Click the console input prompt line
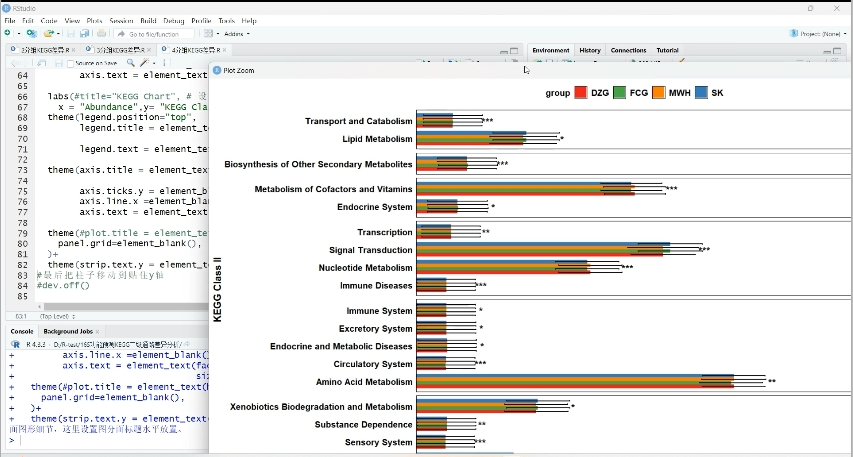 (109, 440)
